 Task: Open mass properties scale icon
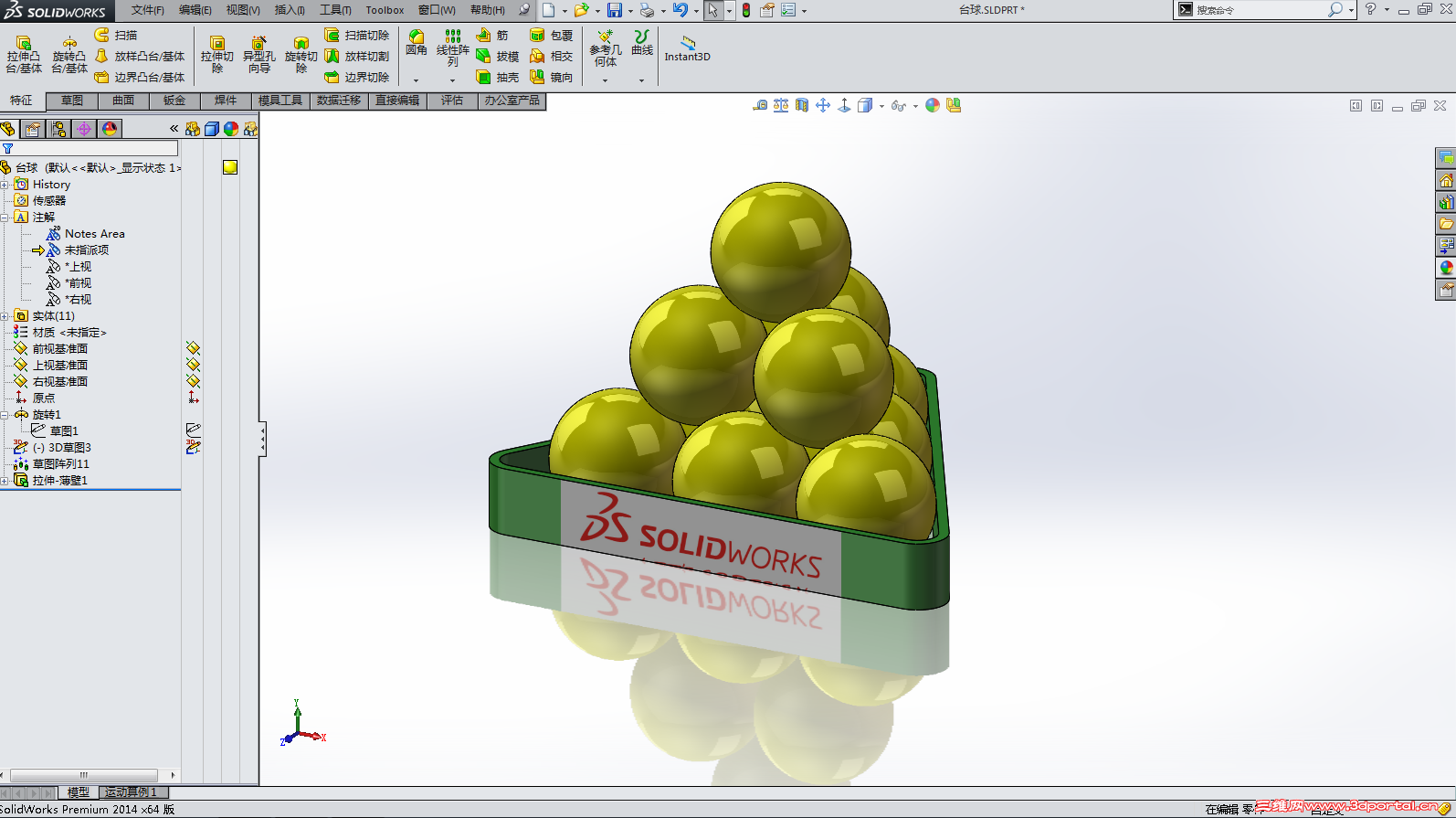tap(781, 106)
